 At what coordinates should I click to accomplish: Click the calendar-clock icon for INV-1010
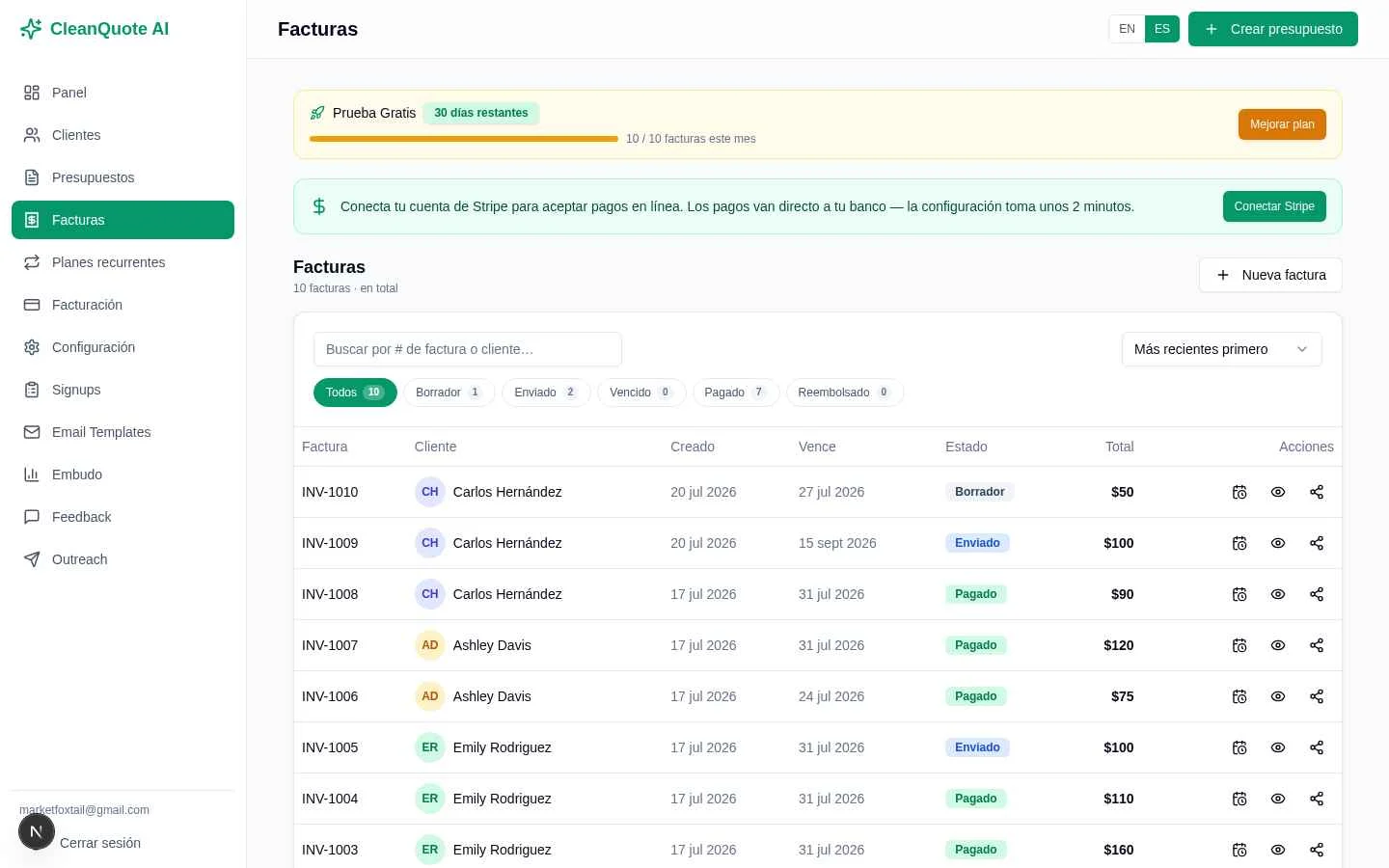[x=1239, y=492]
